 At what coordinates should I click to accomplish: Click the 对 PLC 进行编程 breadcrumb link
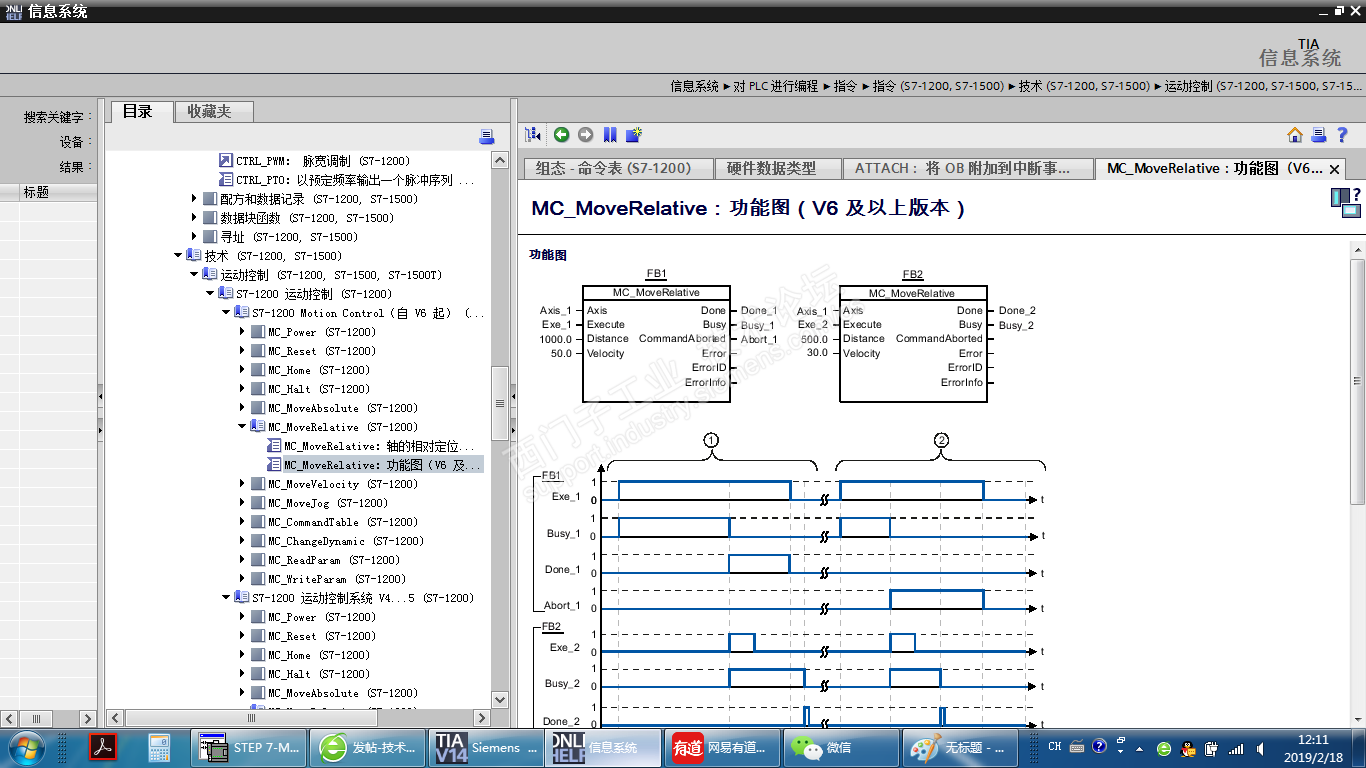pos(775,86)
